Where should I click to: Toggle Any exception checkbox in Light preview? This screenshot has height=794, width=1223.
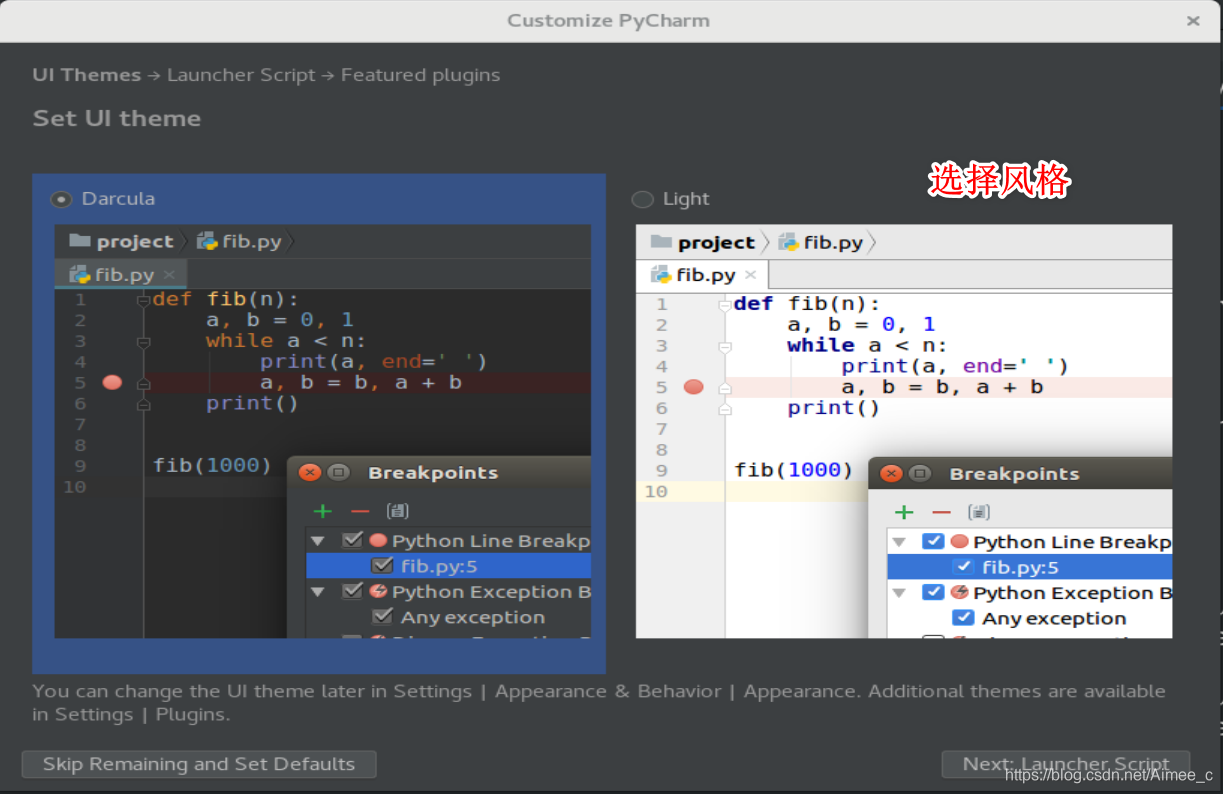[x=963, y=618]
